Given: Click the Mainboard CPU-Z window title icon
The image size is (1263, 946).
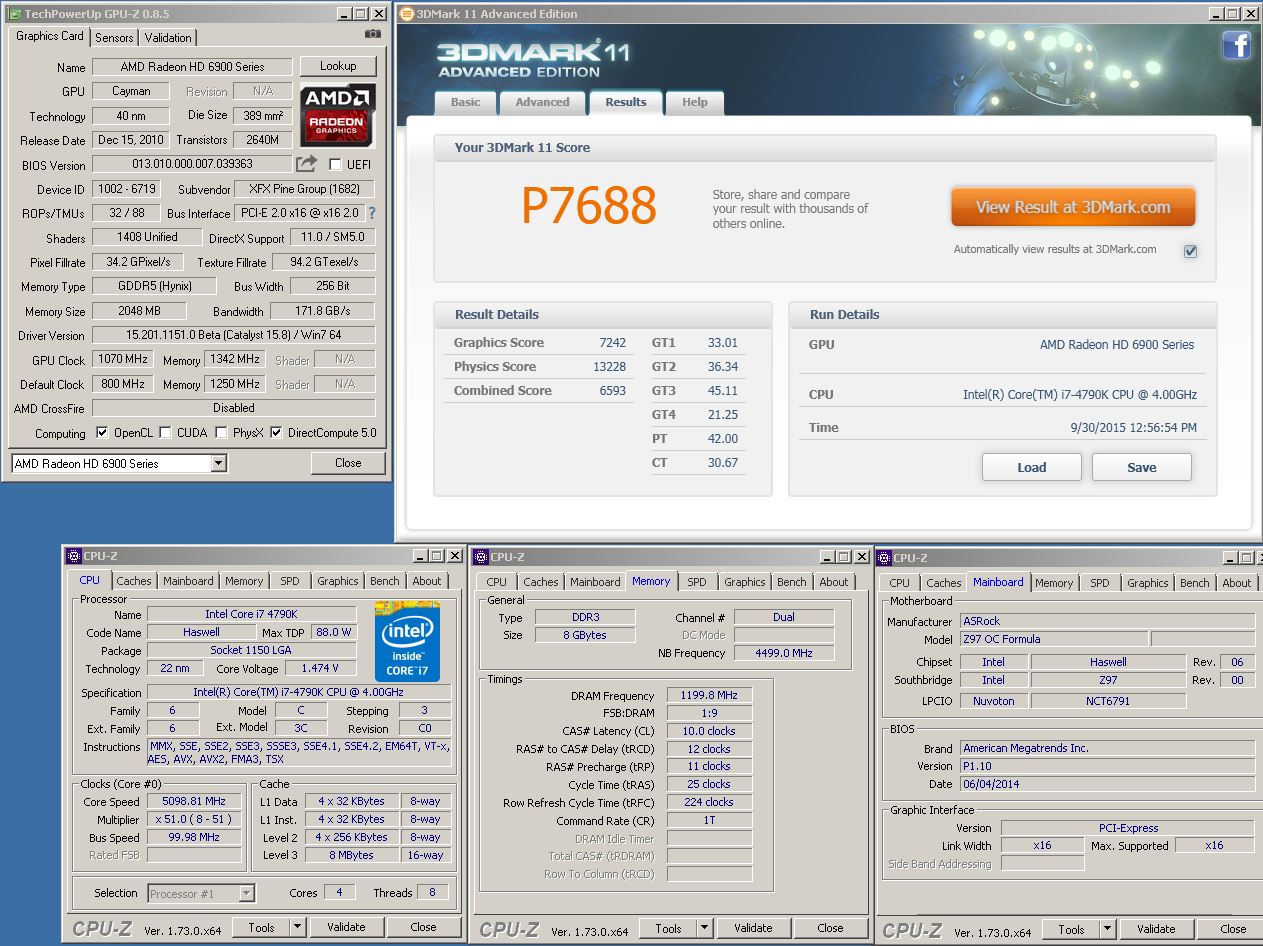Looking at the screenshot, I should pyautogui.click(x=884, y=558).
